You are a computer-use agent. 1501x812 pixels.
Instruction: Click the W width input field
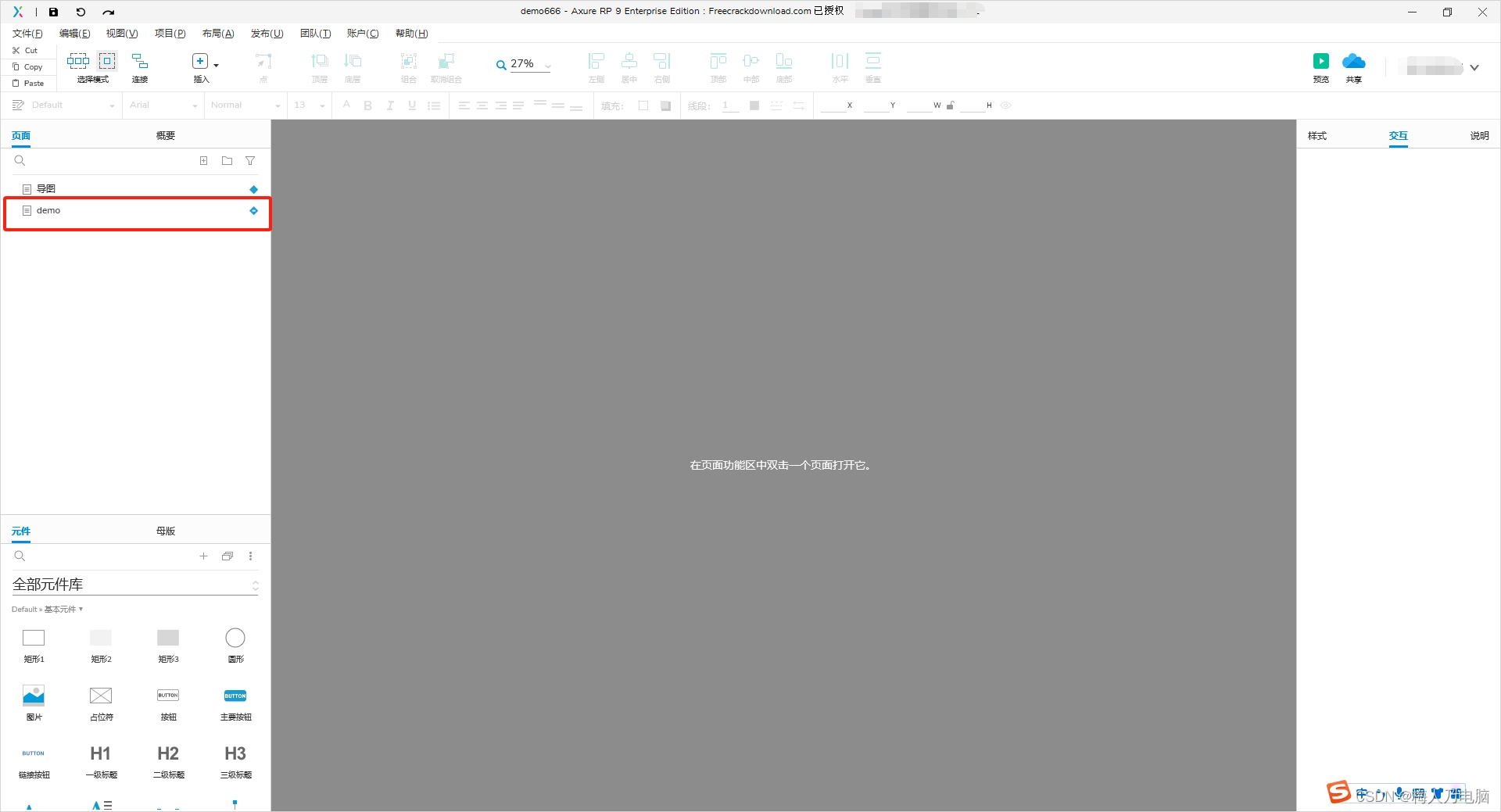[919, 106]
